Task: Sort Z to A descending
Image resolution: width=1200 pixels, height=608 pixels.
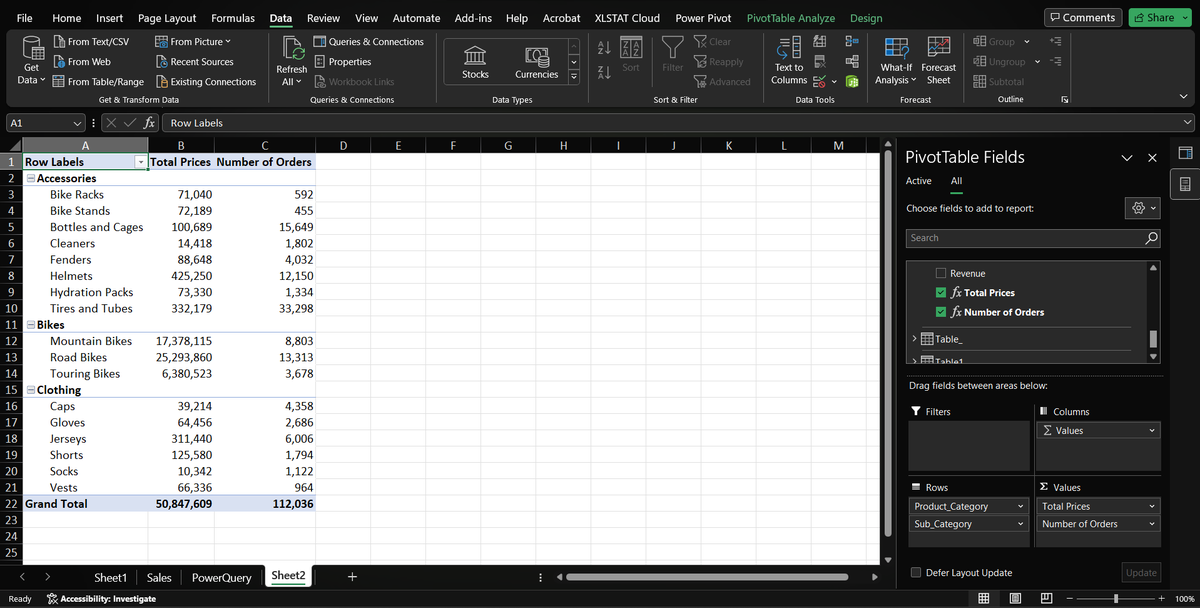Action: coord(603,74)
